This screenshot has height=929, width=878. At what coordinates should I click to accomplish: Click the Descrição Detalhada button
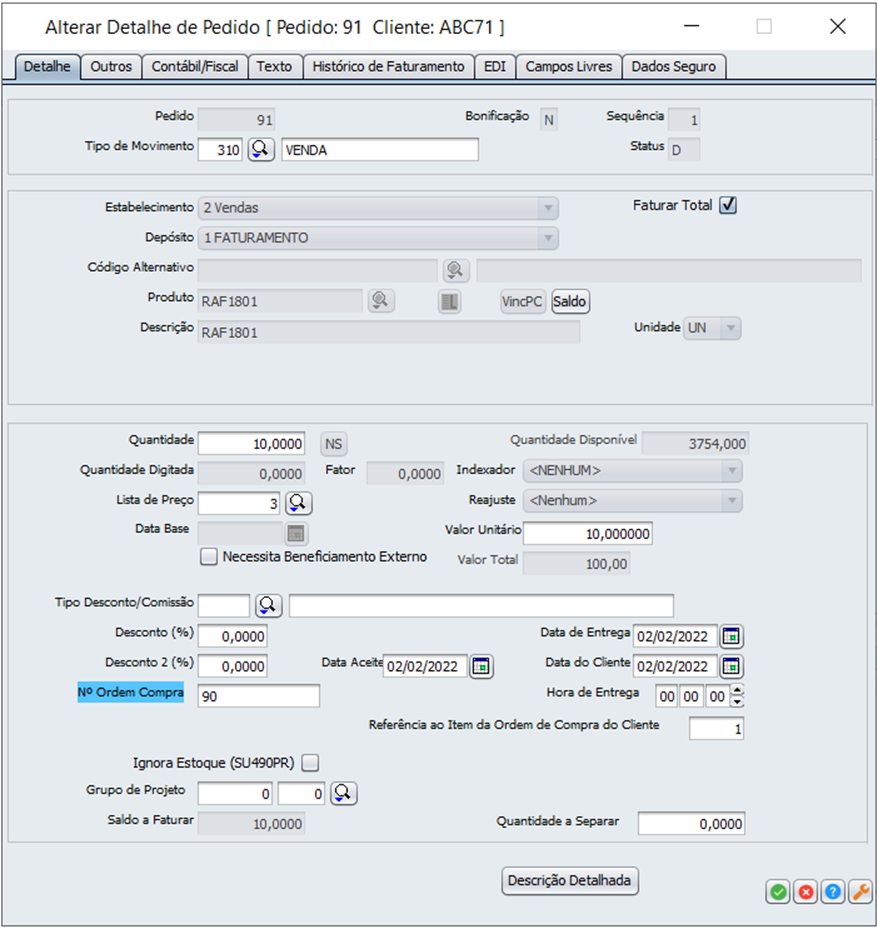(569, 880)
